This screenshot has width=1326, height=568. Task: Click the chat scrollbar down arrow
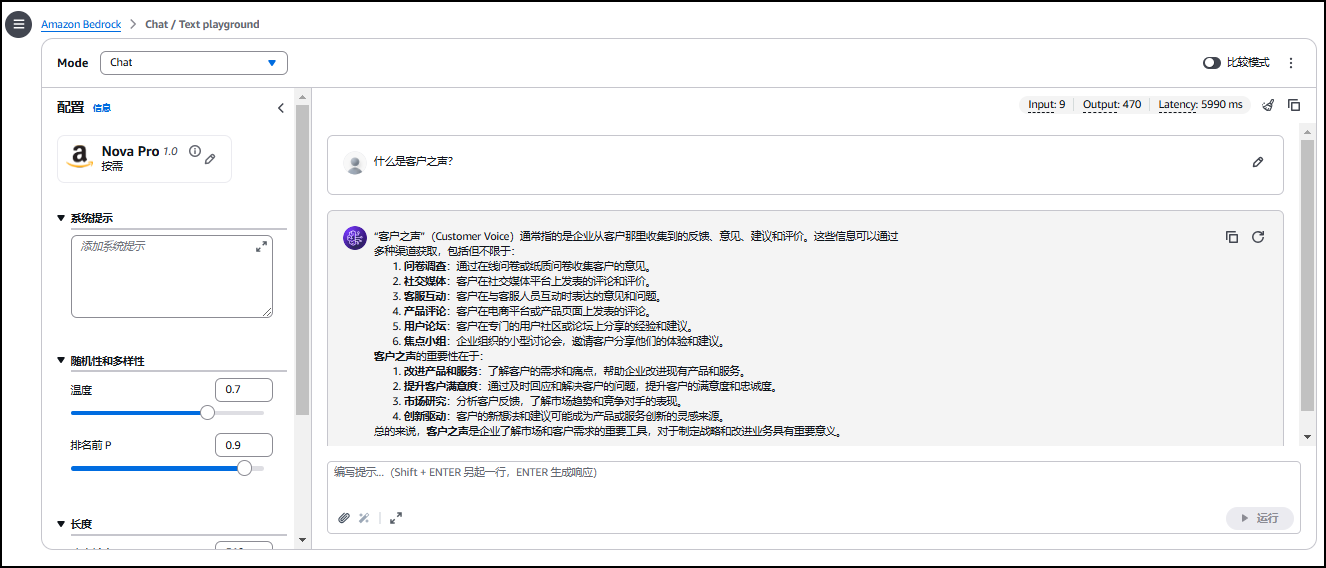[1307, 437]
